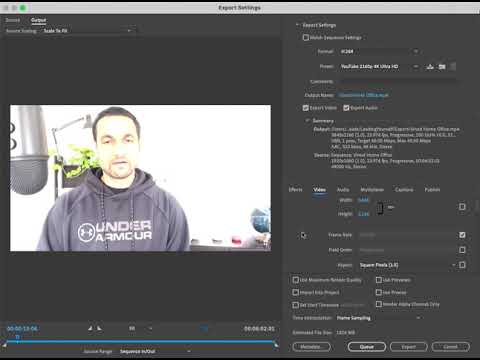This screenshot has width=480, height=360.
Task: Open the Effects tab
Action: pos(295,189)
